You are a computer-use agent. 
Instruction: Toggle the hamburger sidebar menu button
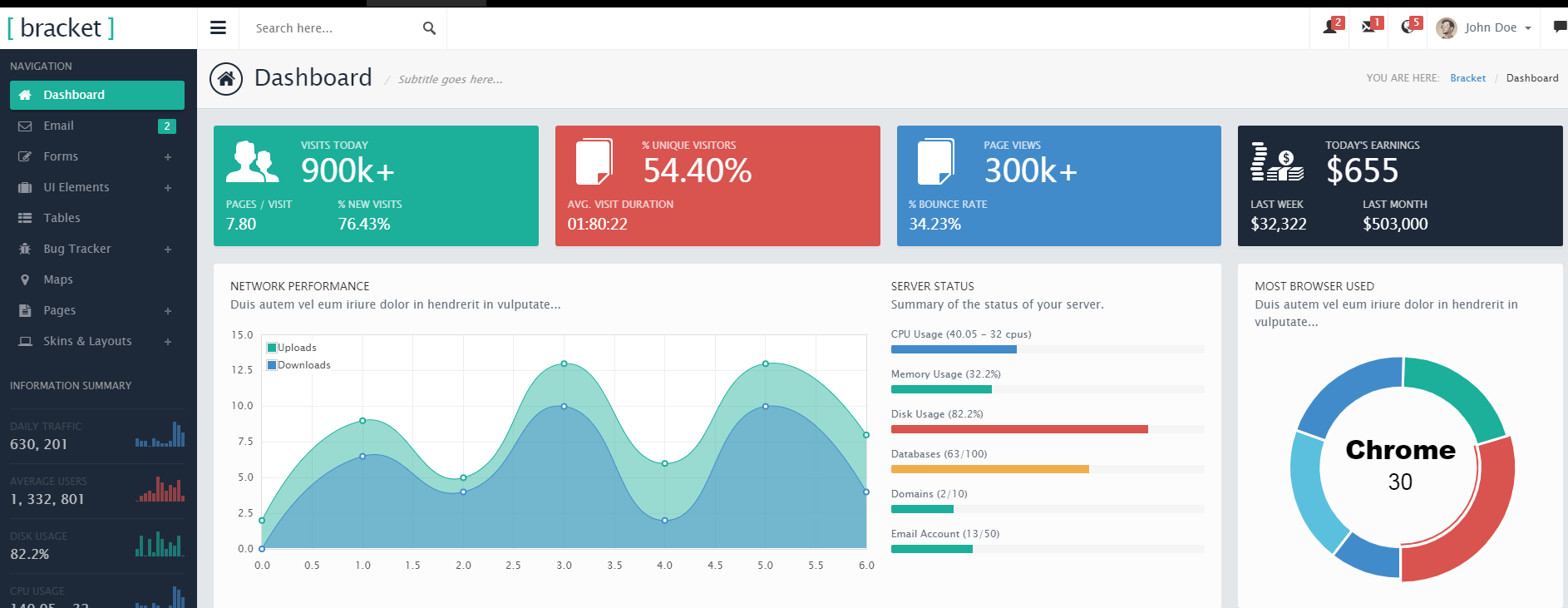click(218, 28)
